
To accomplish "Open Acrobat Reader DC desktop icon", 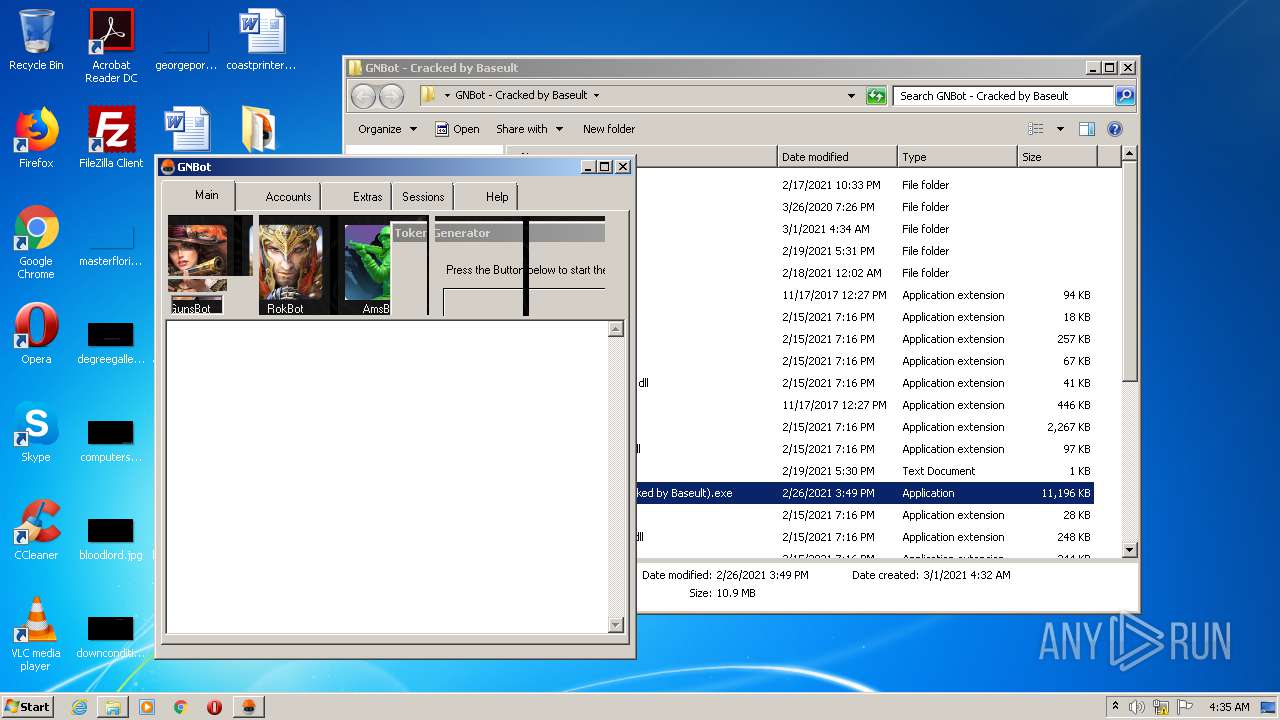I will tap(111, 46).
